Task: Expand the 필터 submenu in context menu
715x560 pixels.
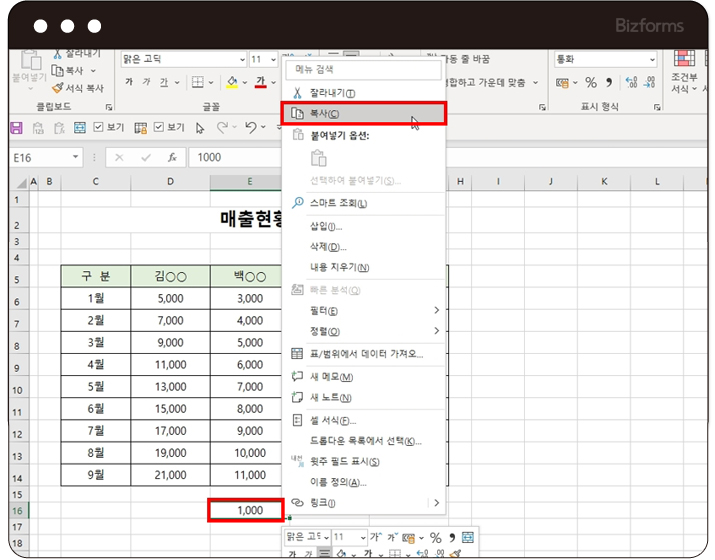Action: point(436,310)
